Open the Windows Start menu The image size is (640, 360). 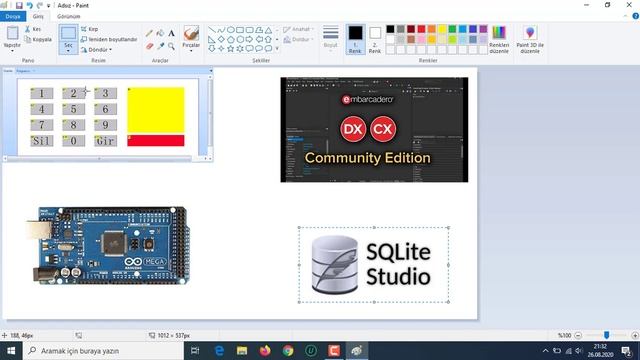(11, 351)
